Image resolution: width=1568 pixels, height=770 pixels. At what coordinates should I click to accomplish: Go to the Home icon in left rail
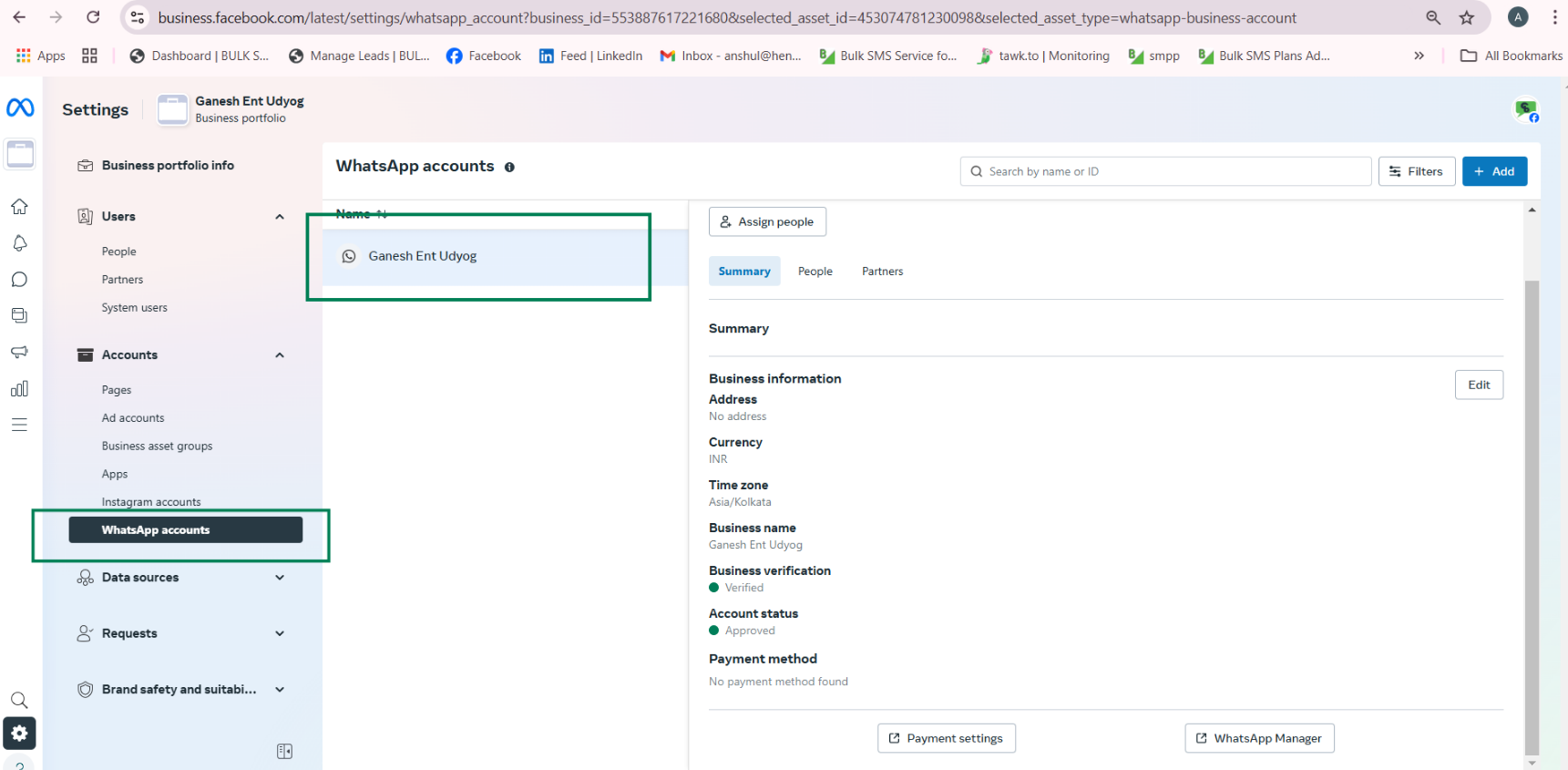point(19,207)
